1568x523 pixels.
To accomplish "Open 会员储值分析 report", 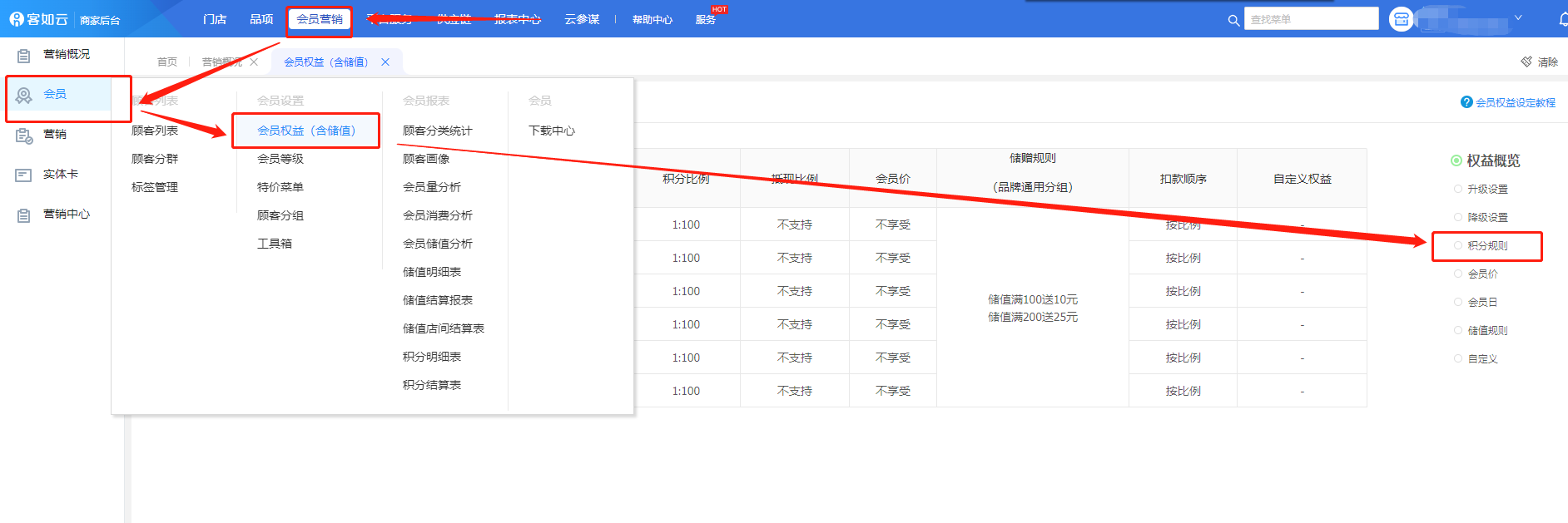I will coord(438,244).
